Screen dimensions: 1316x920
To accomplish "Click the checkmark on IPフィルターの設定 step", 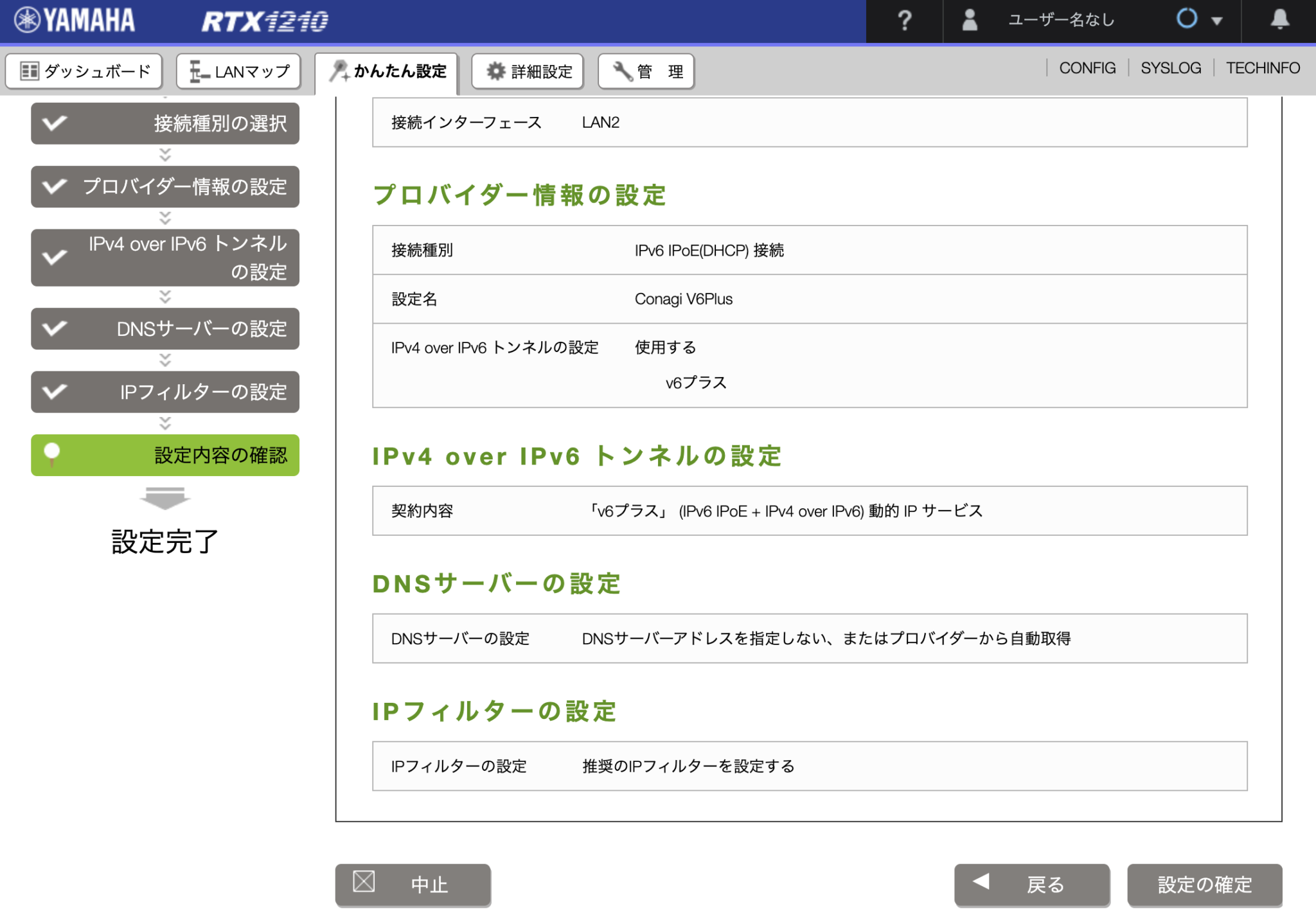I will [x=53, y=392].
